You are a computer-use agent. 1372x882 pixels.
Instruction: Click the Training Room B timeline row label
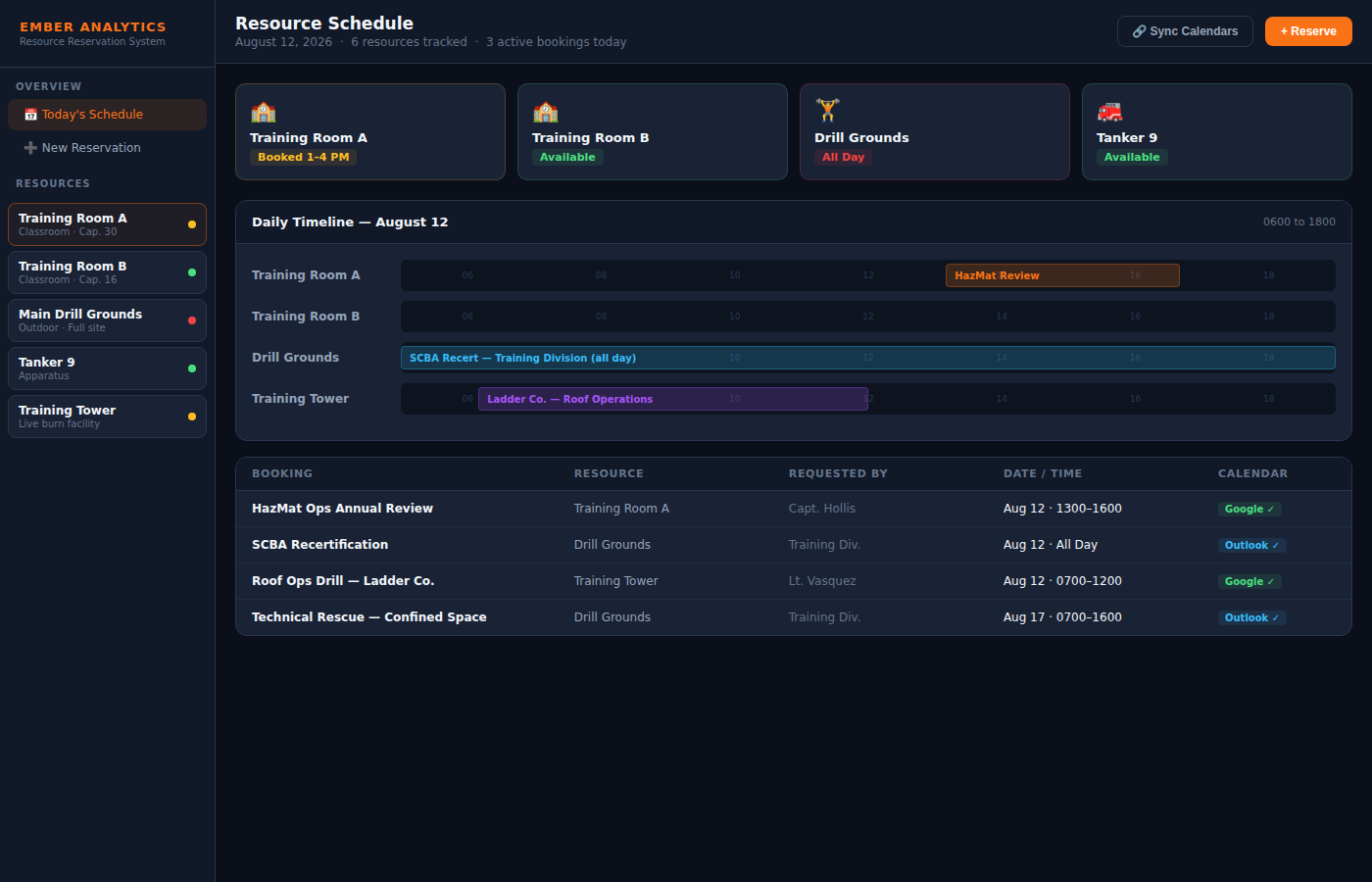click(x=306, y=317)
